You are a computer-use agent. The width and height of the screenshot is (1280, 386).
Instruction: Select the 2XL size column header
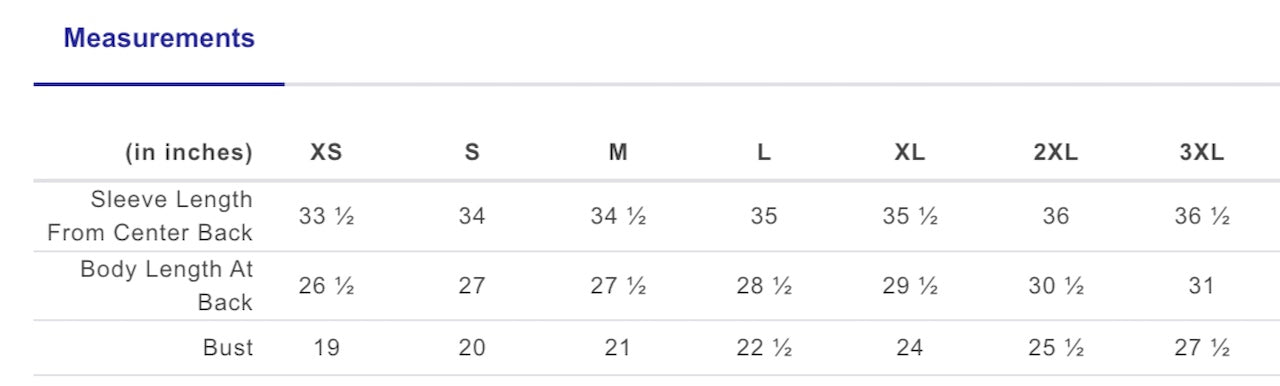pos(1056,153)
